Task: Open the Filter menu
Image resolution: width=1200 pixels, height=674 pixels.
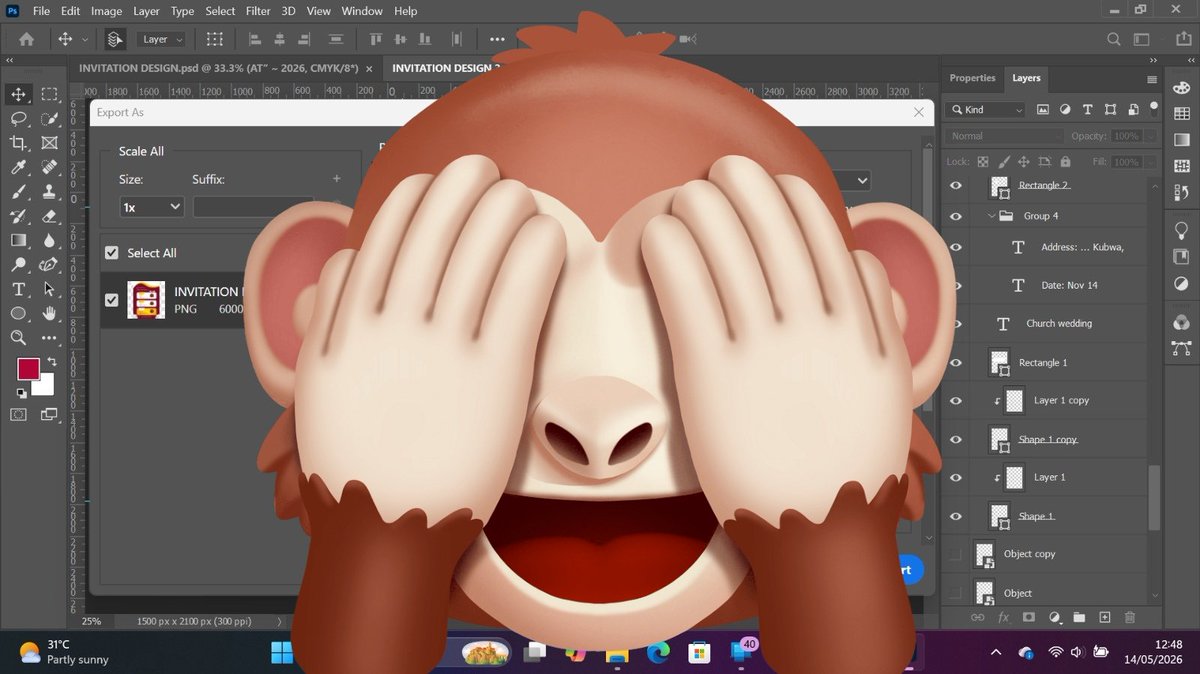Action: tap(258, 11)
